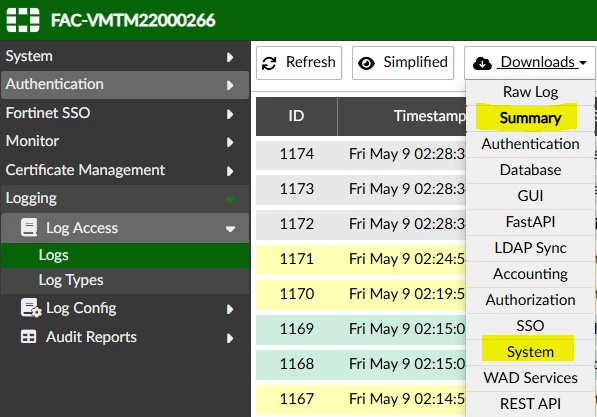Open the System sidebar section
Screen dimensions: 597x417
pos(125,56)
